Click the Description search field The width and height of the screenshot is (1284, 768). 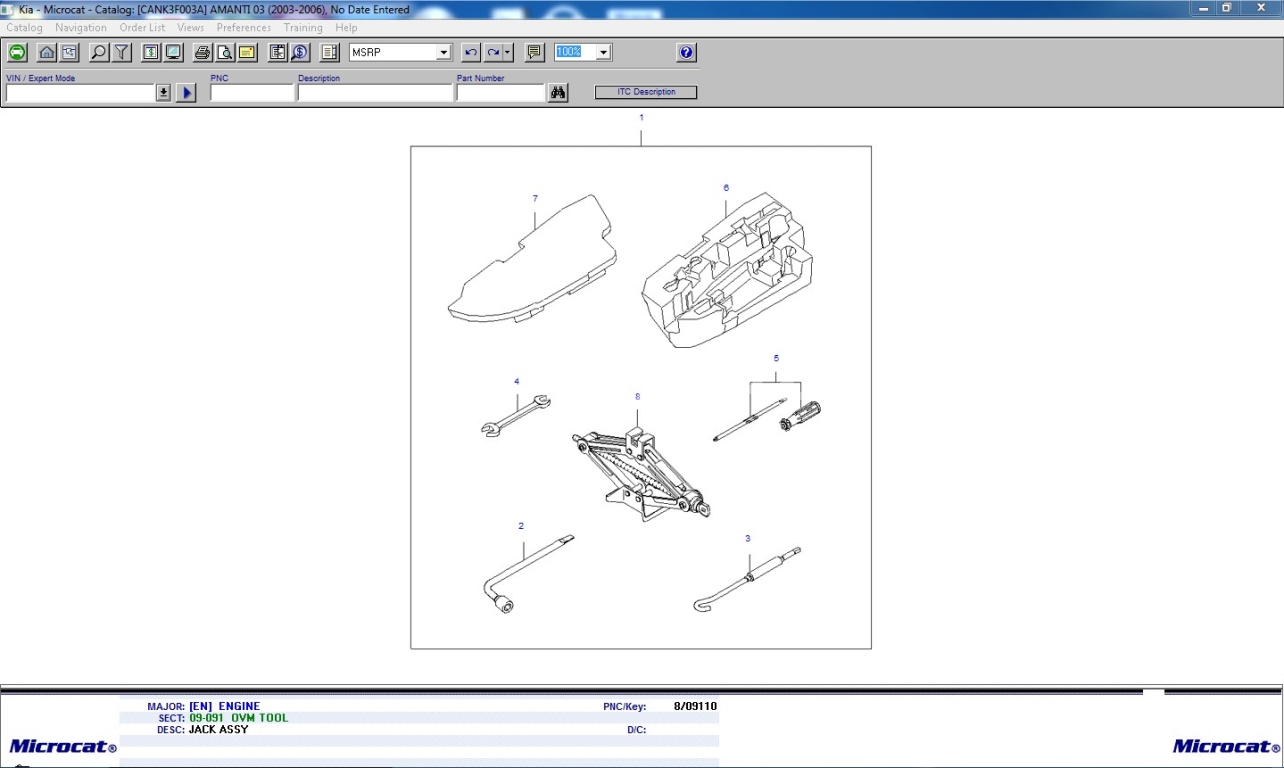click(375, 92)
